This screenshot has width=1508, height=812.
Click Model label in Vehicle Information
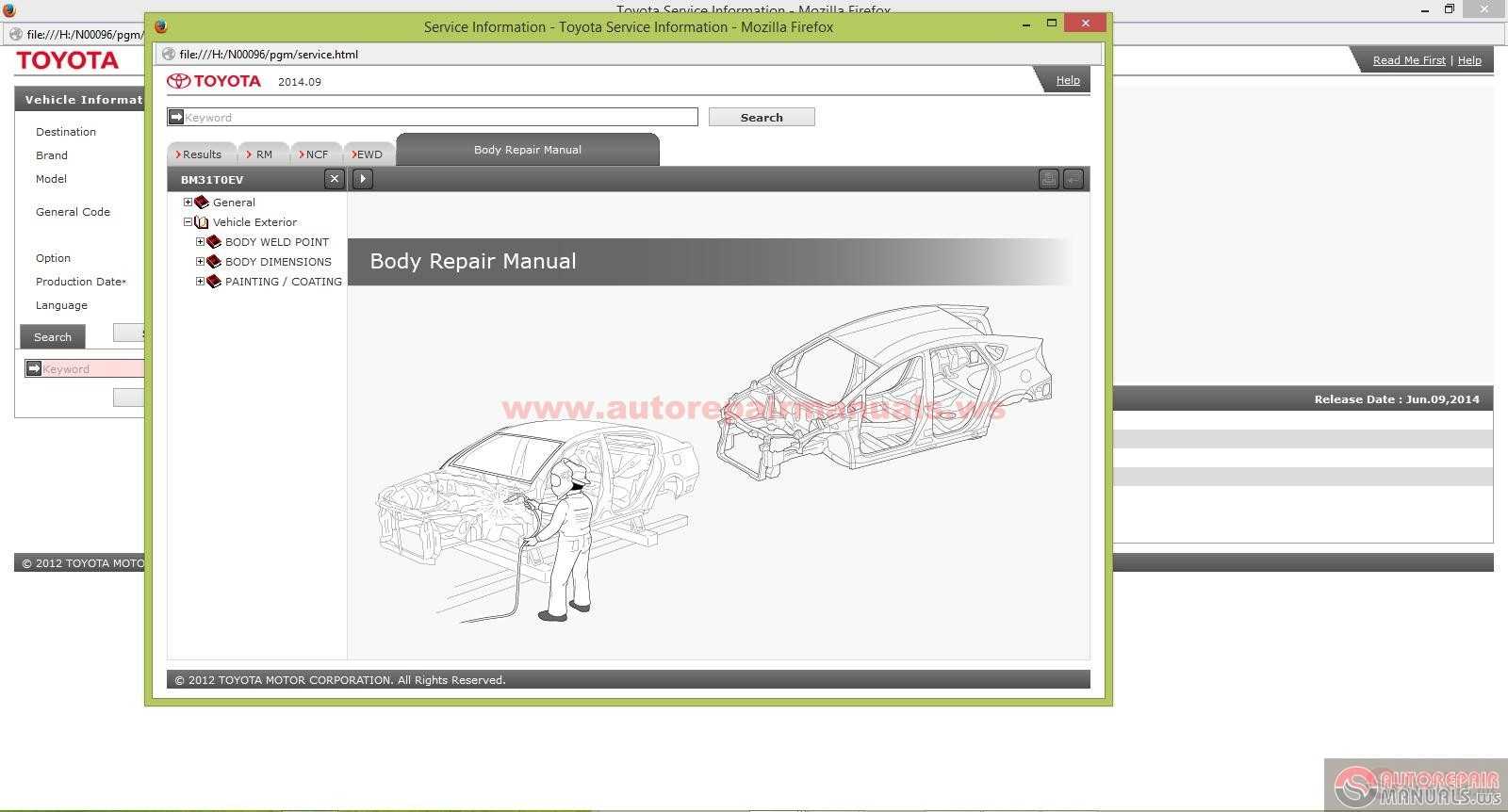click(x=51, y=179)
